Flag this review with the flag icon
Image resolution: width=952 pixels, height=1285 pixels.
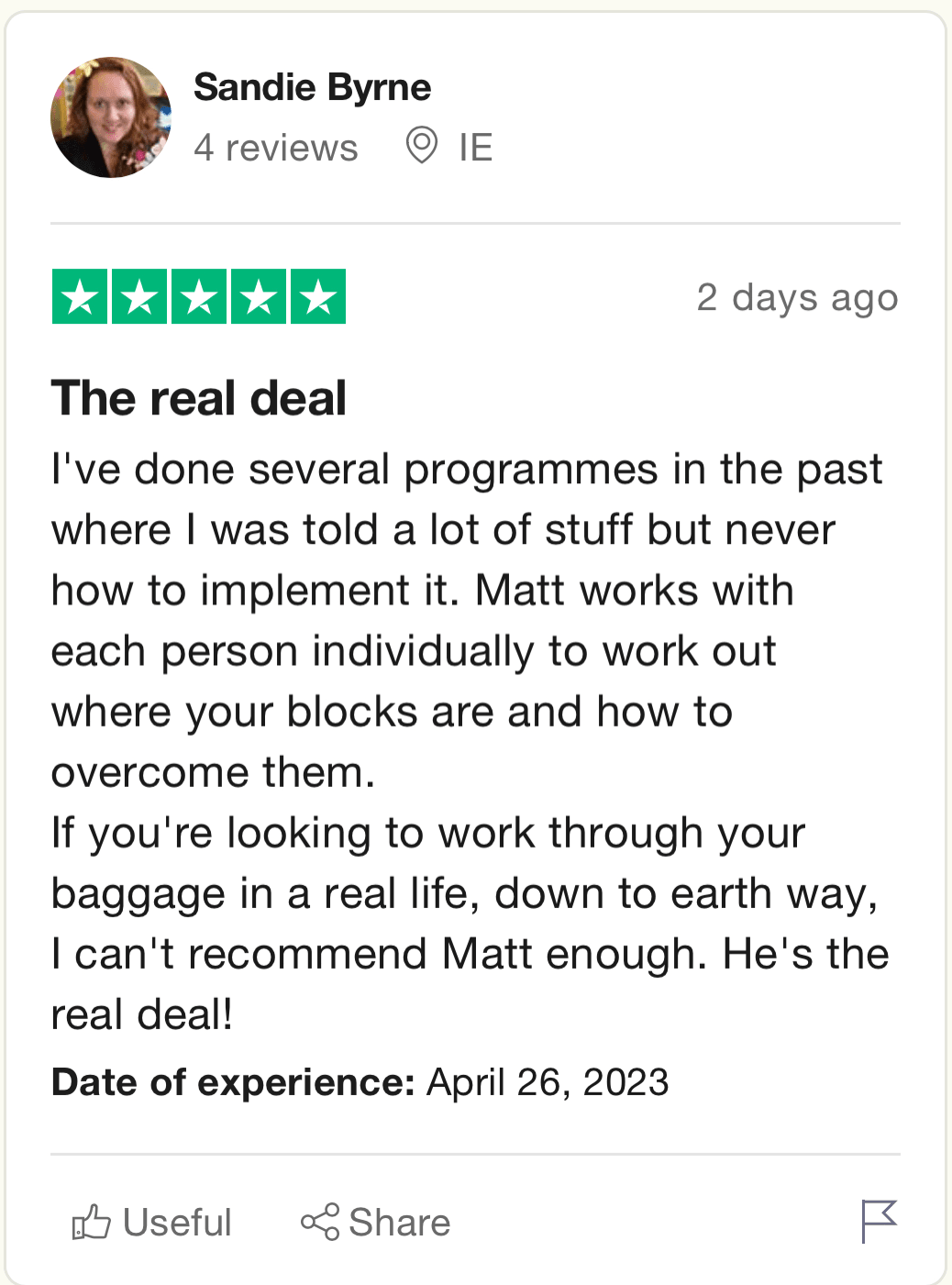tap(879, 1222)
